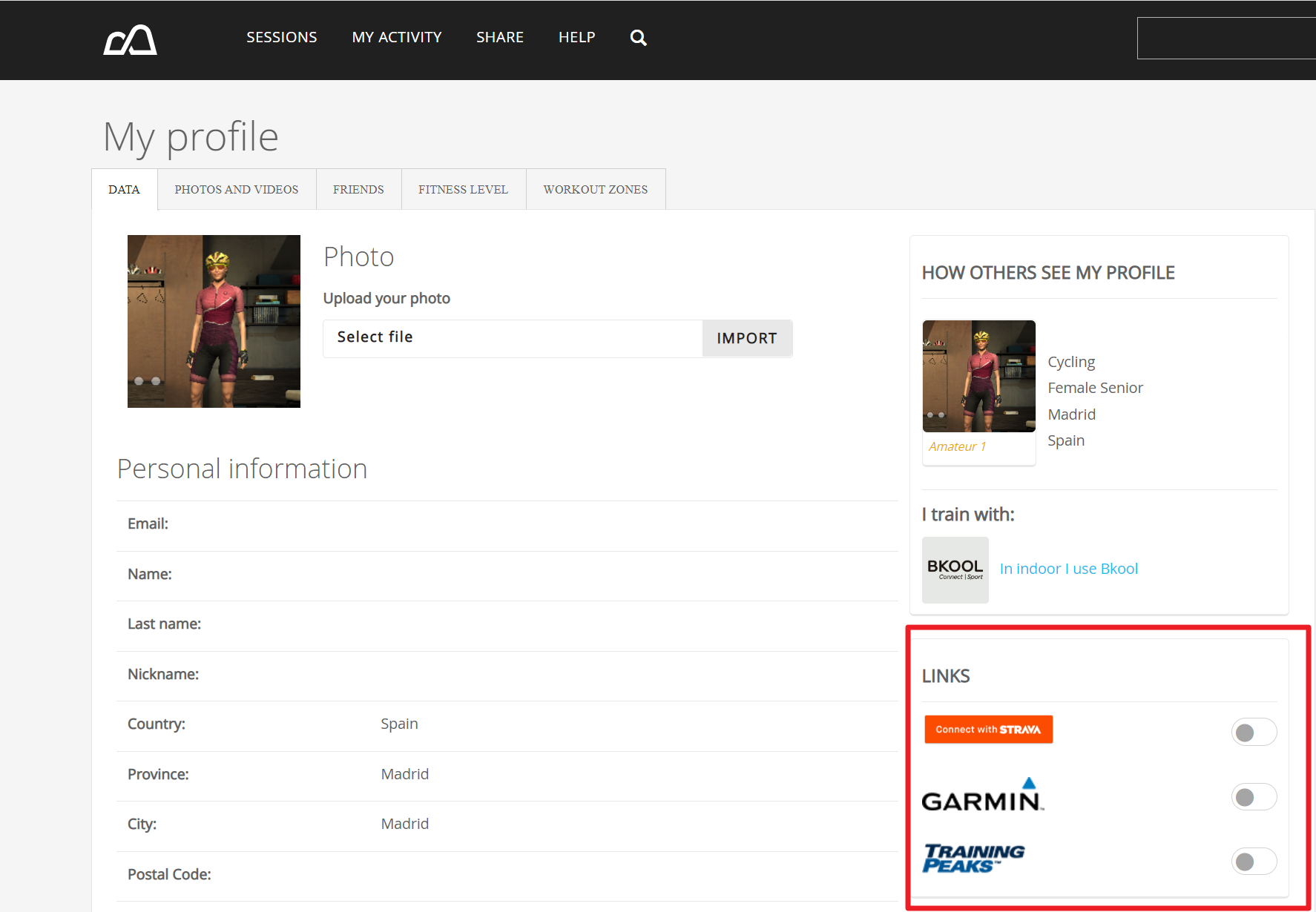Screen dimensions: 1316x912
Task: Click the Garmin logo
Action: click(982, 796)
